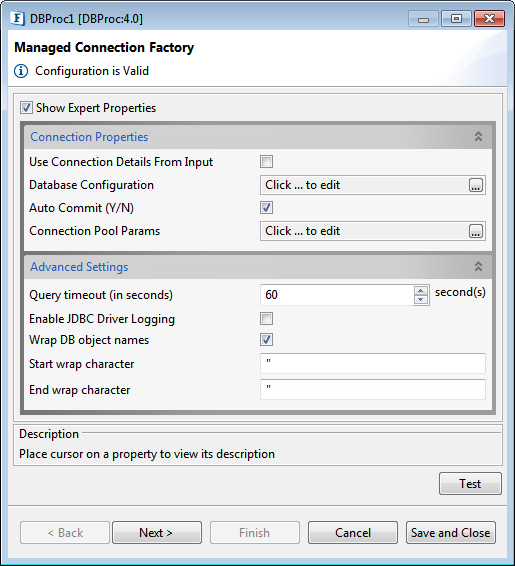Decrease Query timeout with the down arrow

tap(420, 300)
